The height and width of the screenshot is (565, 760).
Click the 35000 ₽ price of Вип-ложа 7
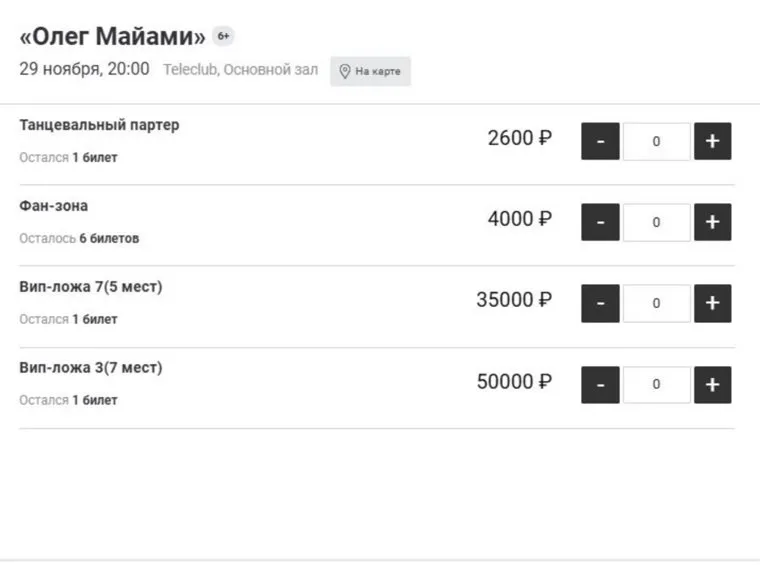tap(513, 300)
